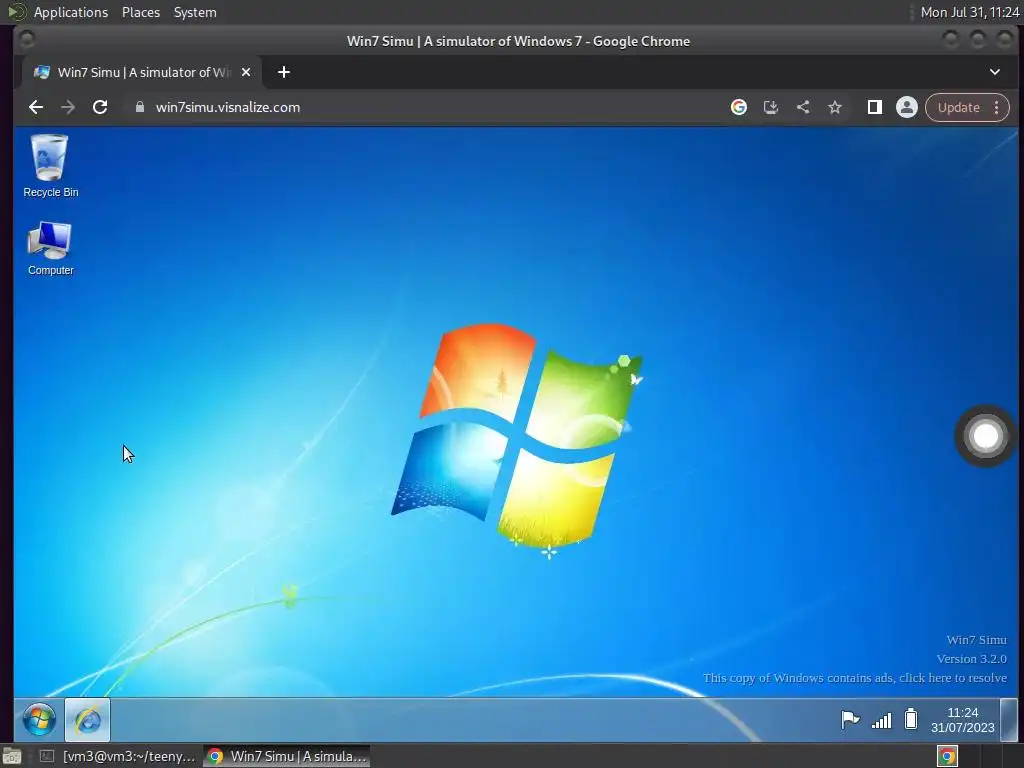Reload the page in Chrome
This screenshot has height=768, width=1024.
click(x=100, y=107)
